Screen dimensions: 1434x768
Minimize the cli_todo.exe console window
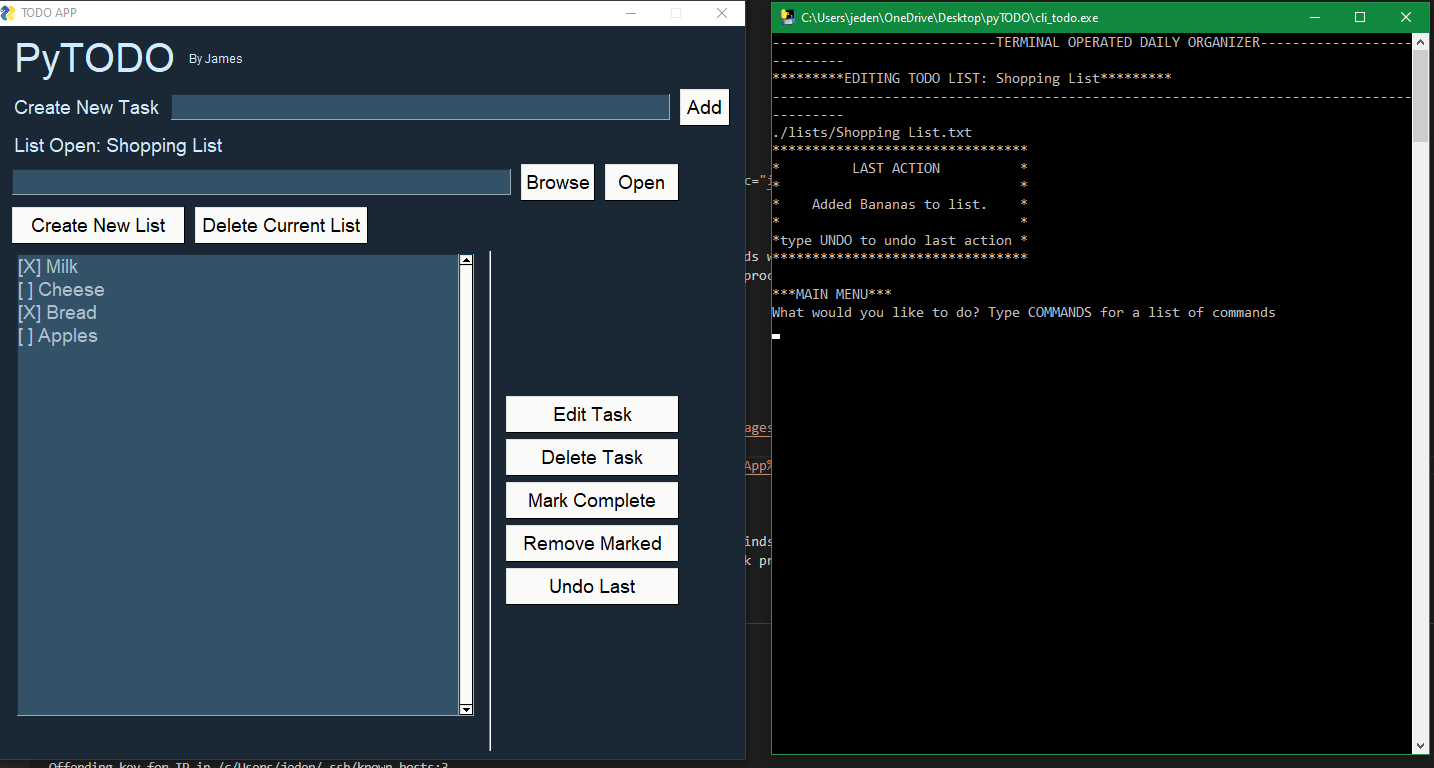point(1314,17)
